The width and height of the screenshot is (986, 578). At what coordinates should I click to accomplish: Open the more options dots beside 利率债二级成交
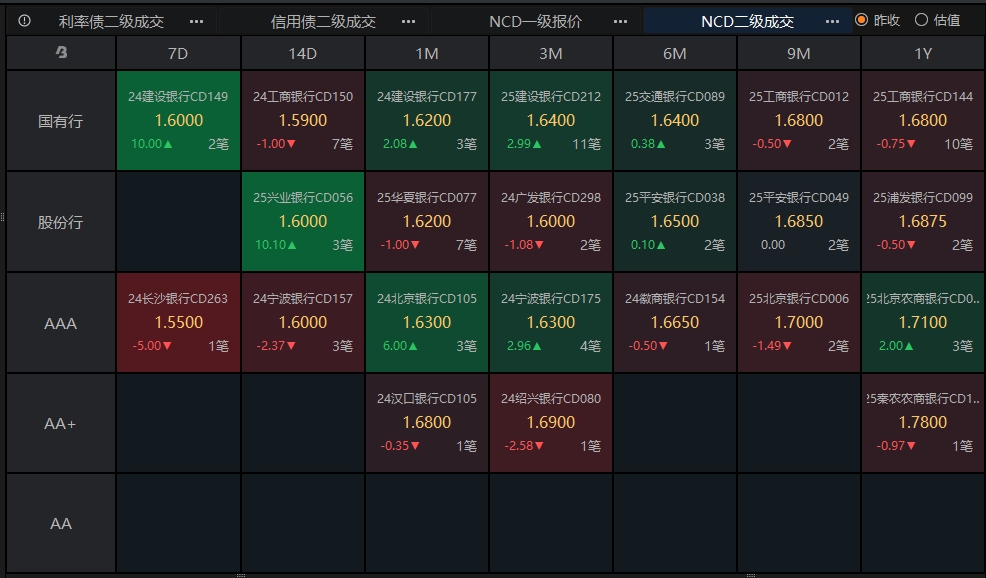196,21
